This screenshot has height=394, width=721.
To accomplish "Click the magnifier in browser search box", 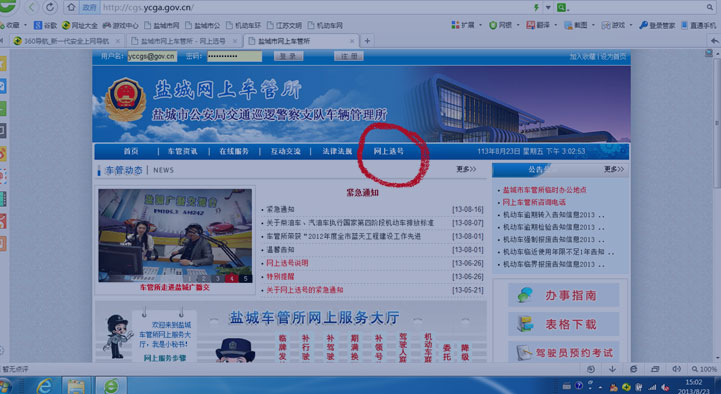I will (710, 7).
